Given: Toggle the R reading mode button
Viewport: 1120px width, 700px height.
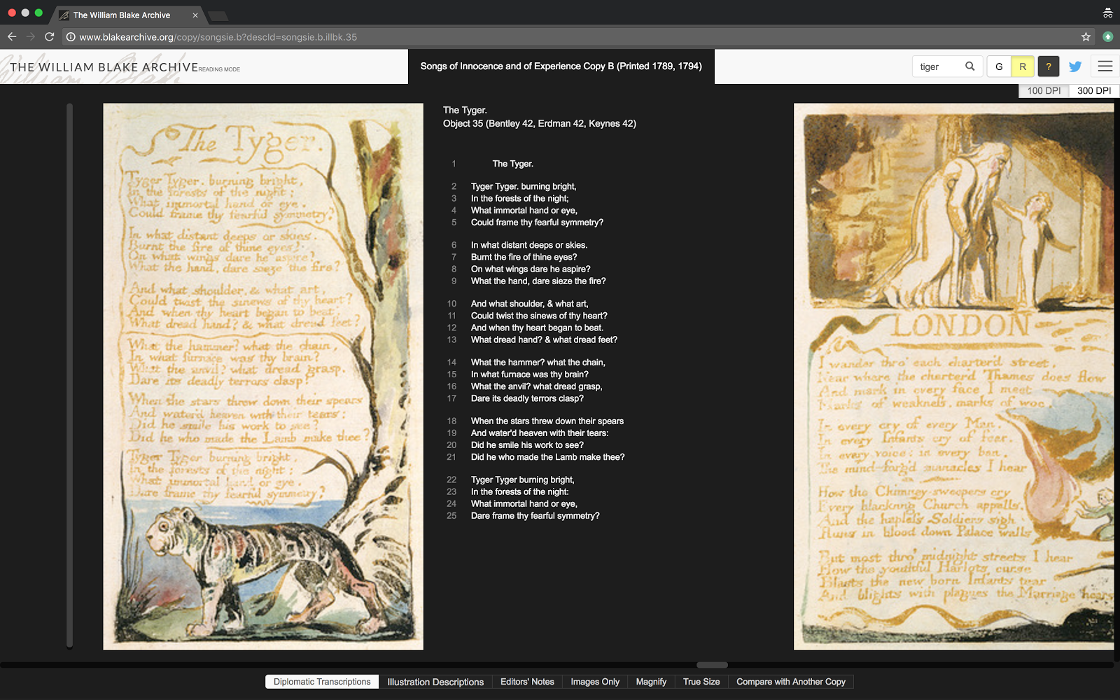Looking at the screenshot, I should (1022, 66).
